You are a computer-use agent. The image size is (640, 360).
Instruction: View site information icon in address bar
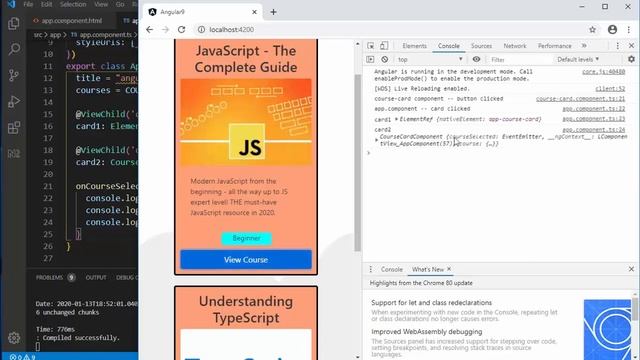pos(201,29)
